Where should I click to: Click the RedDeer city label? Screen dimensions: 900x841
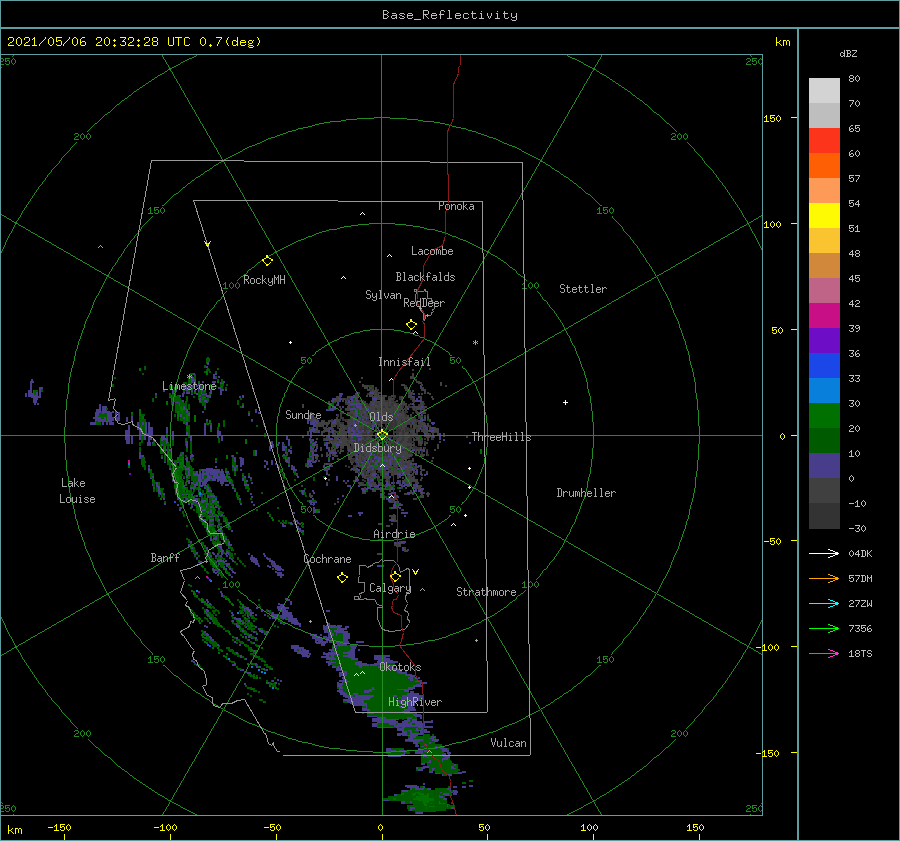(424, 303)
